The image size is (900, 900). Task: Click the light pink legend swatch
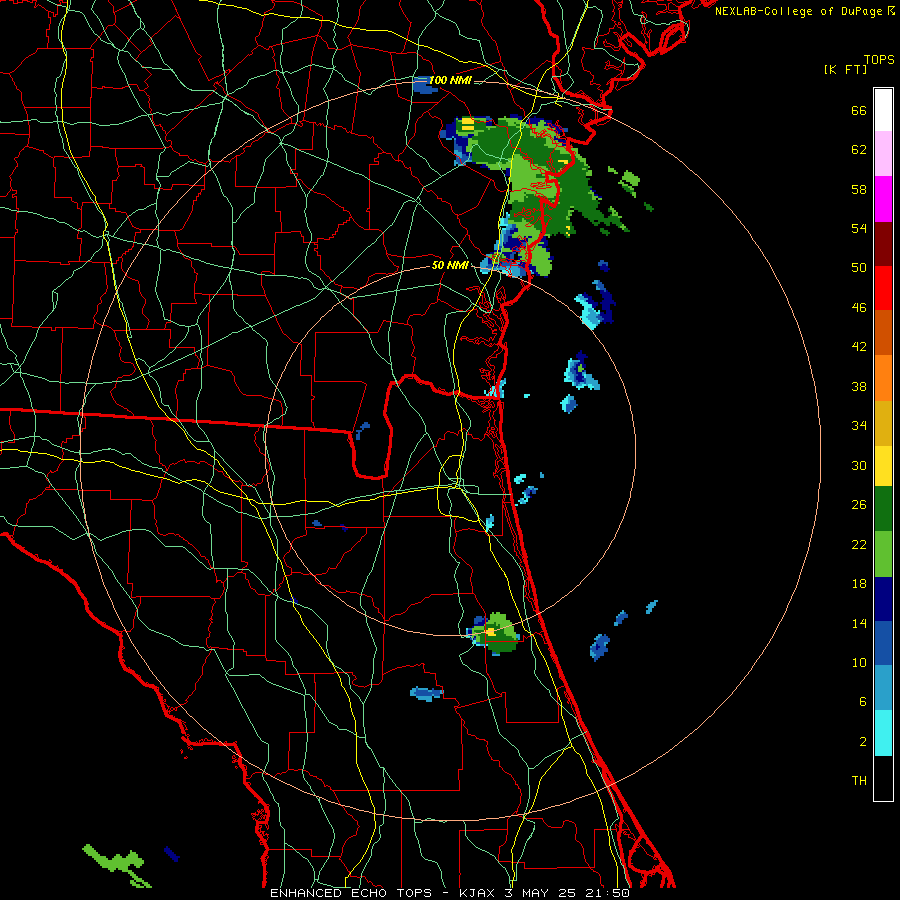883,154
